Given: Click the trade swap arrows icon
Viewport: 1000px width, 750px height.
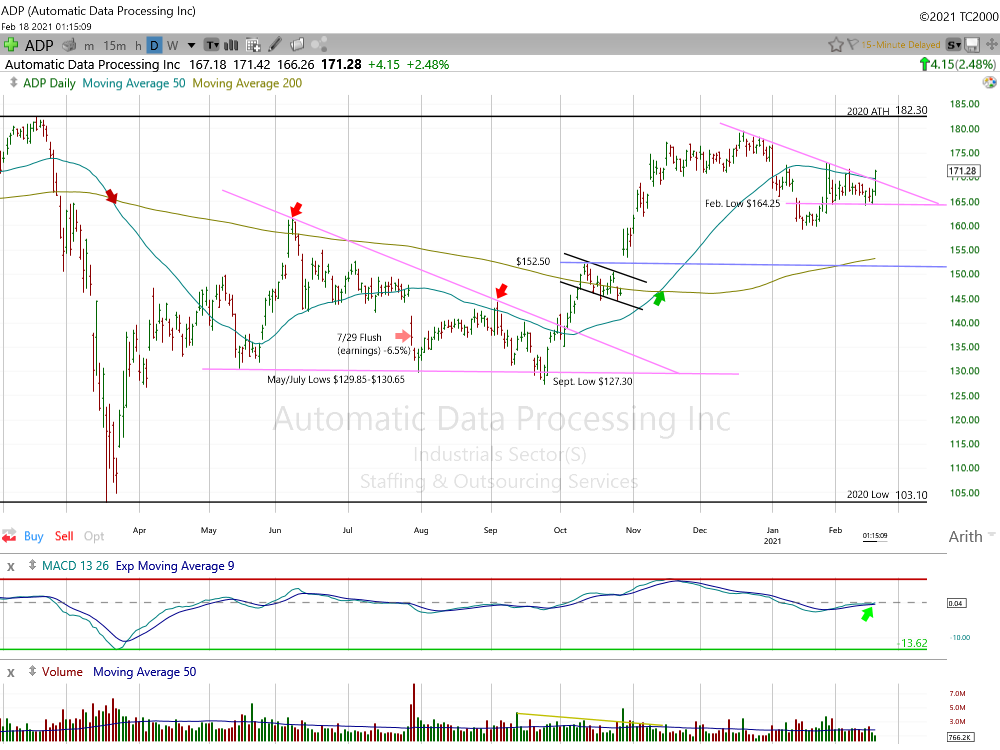Looking at the screenshot, I should [9, 536].
